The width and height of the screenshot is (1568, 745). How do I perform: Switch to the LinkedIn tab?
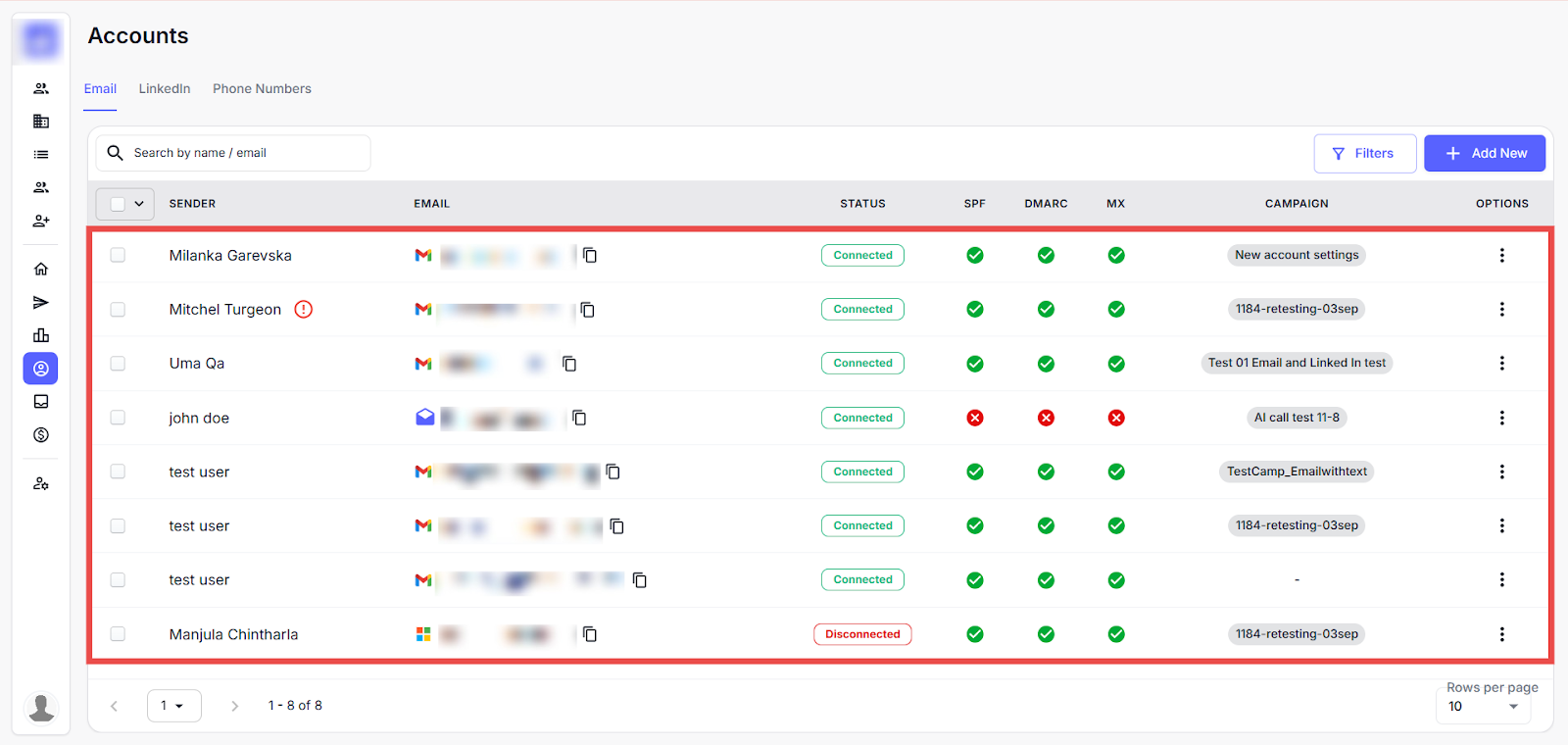tap(165, 89)
